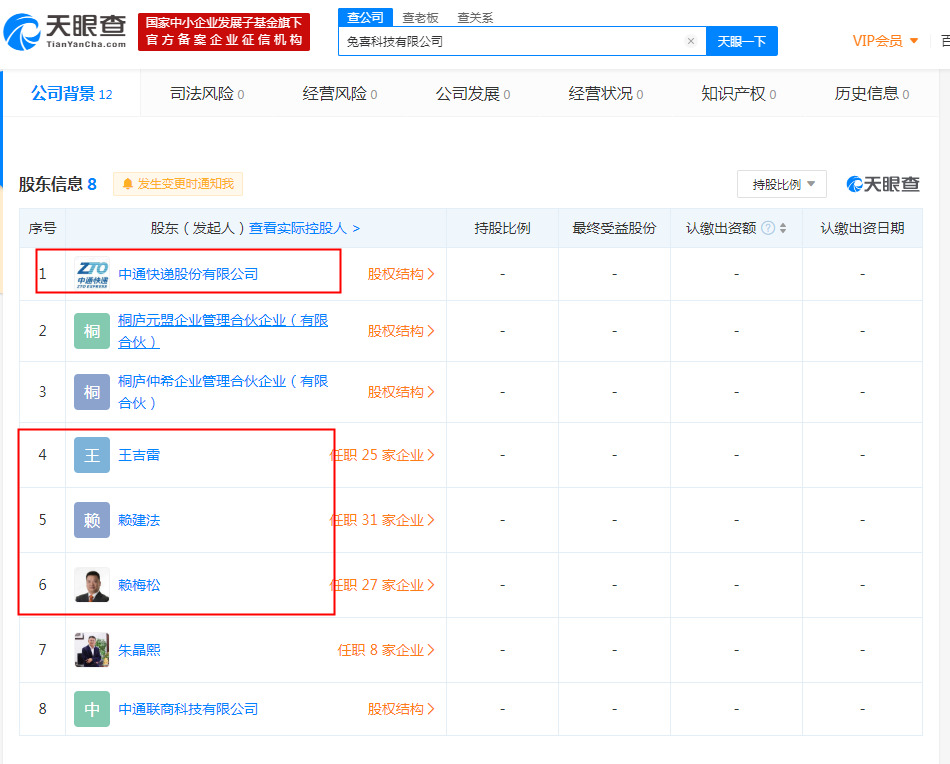This screenshot has width=950, height=764.
Task: Open the photo thumbnail of 朱晶熙
Action: click(x=91, y=649)
